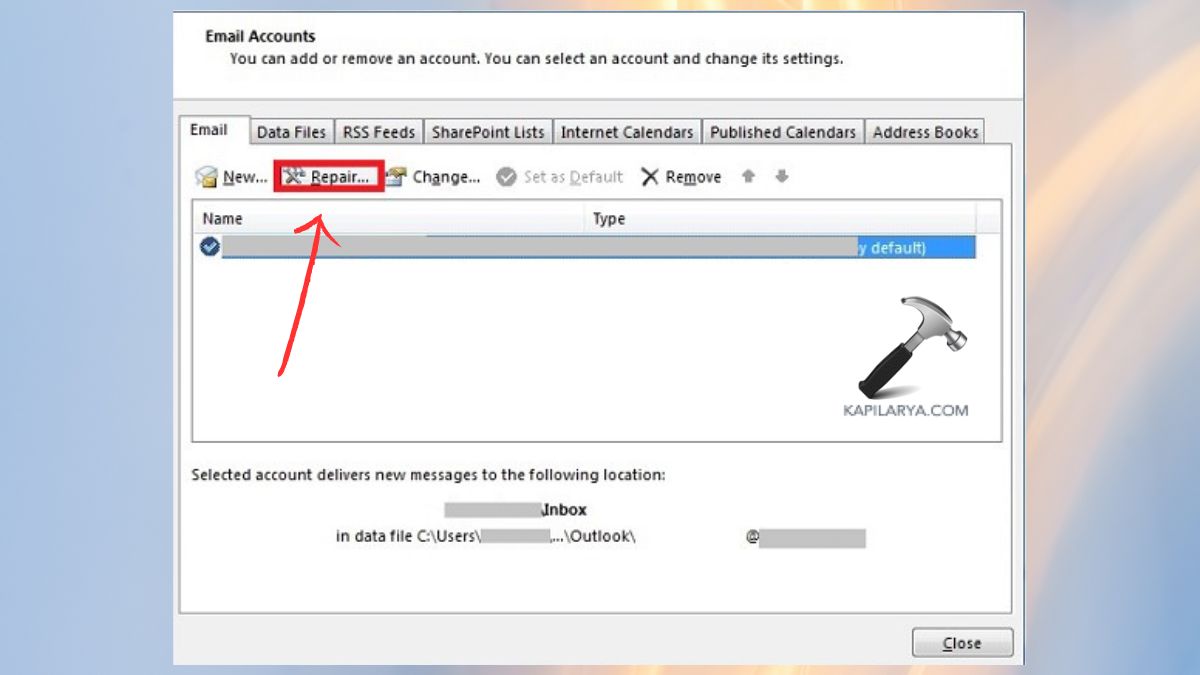Click the Type column header
The height and width of the screenshot is (675, 1200).
click(x=608, y=218)
